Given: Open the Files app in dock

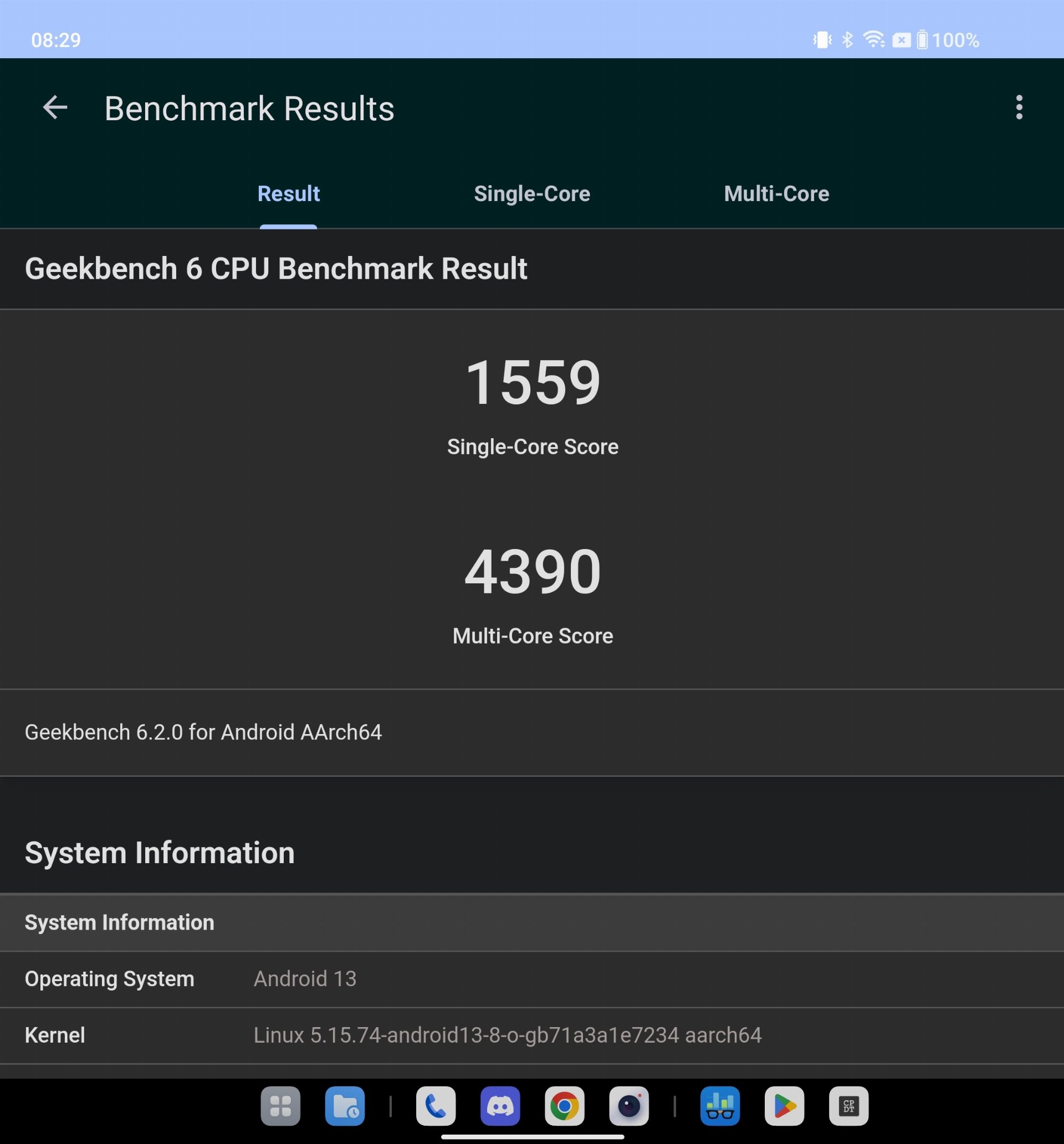Looking at the screenshot, I should point(345,1106).
